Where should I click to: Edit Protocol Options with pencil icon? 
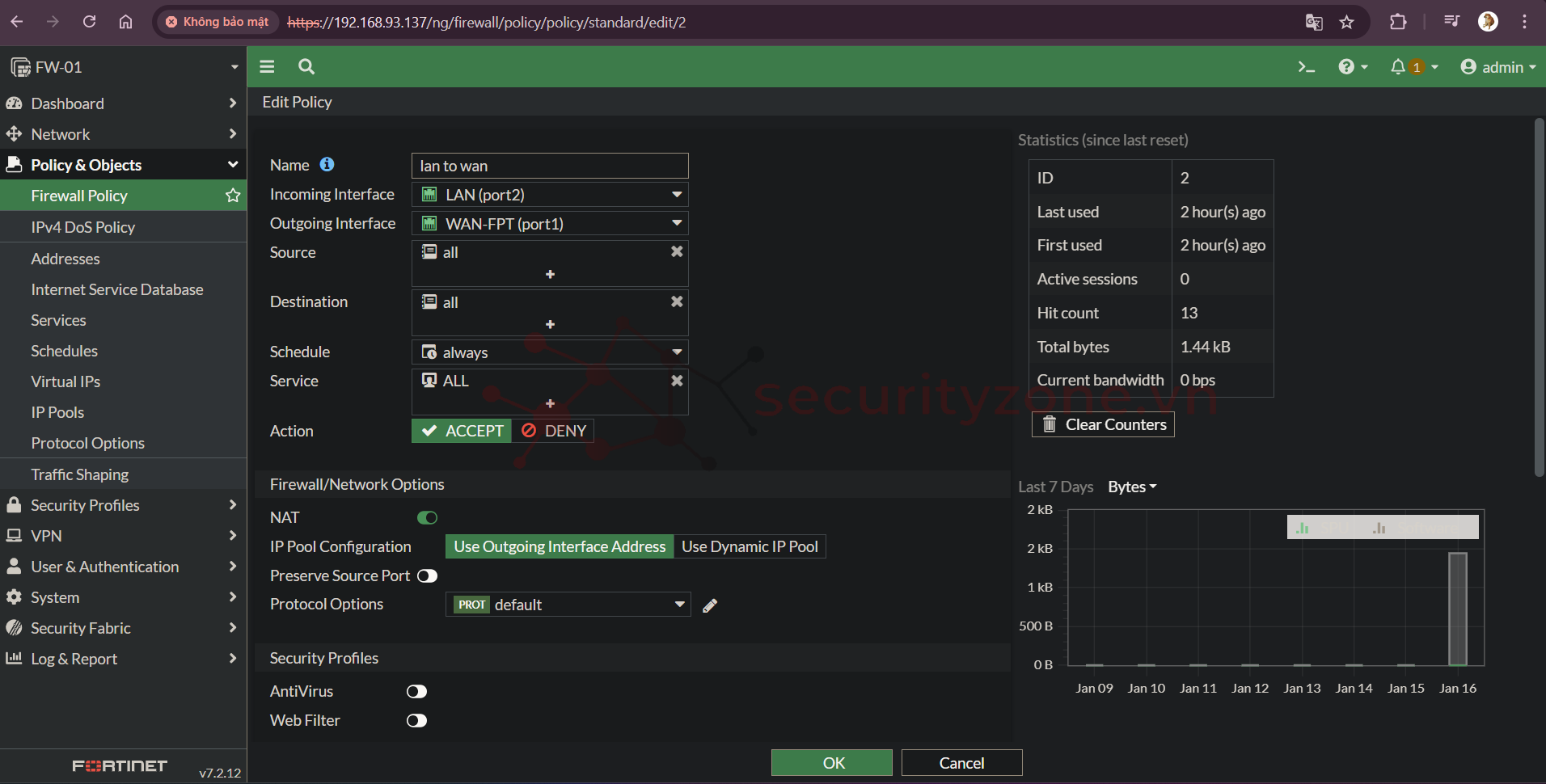(x=710, y=605)
